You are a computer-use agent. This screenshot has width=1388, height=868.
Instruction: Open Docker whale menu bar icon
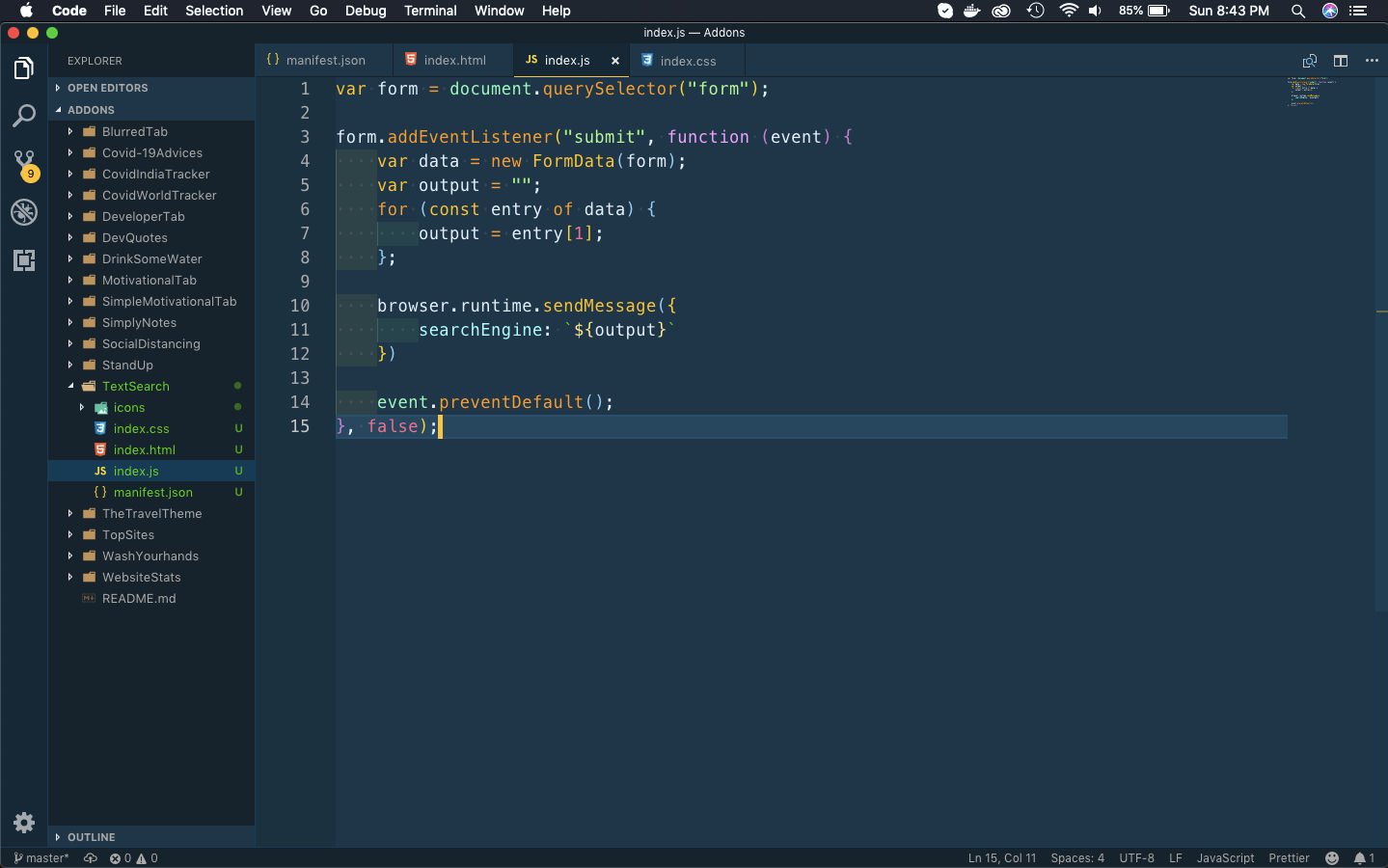point(972,11)
